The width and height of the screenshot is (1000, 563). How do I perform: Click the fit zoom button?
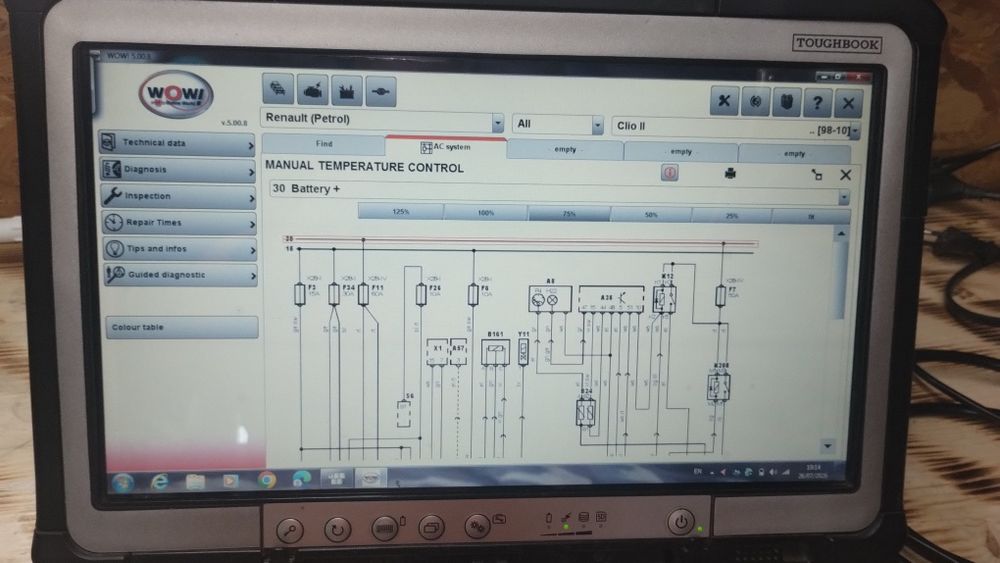[811, 217]
